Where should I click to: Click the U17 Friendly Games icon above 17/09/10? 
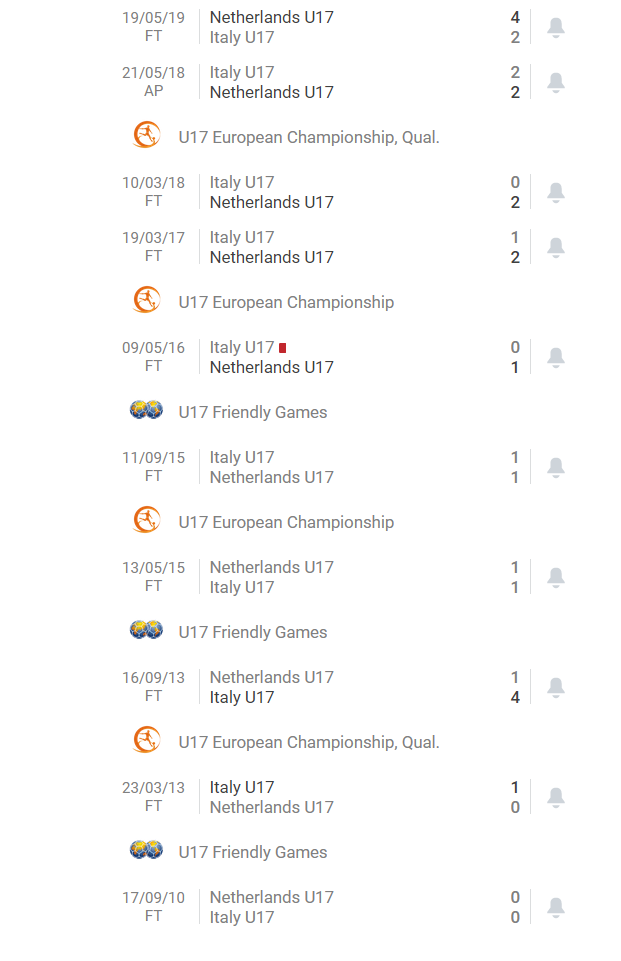coord(146,850)
